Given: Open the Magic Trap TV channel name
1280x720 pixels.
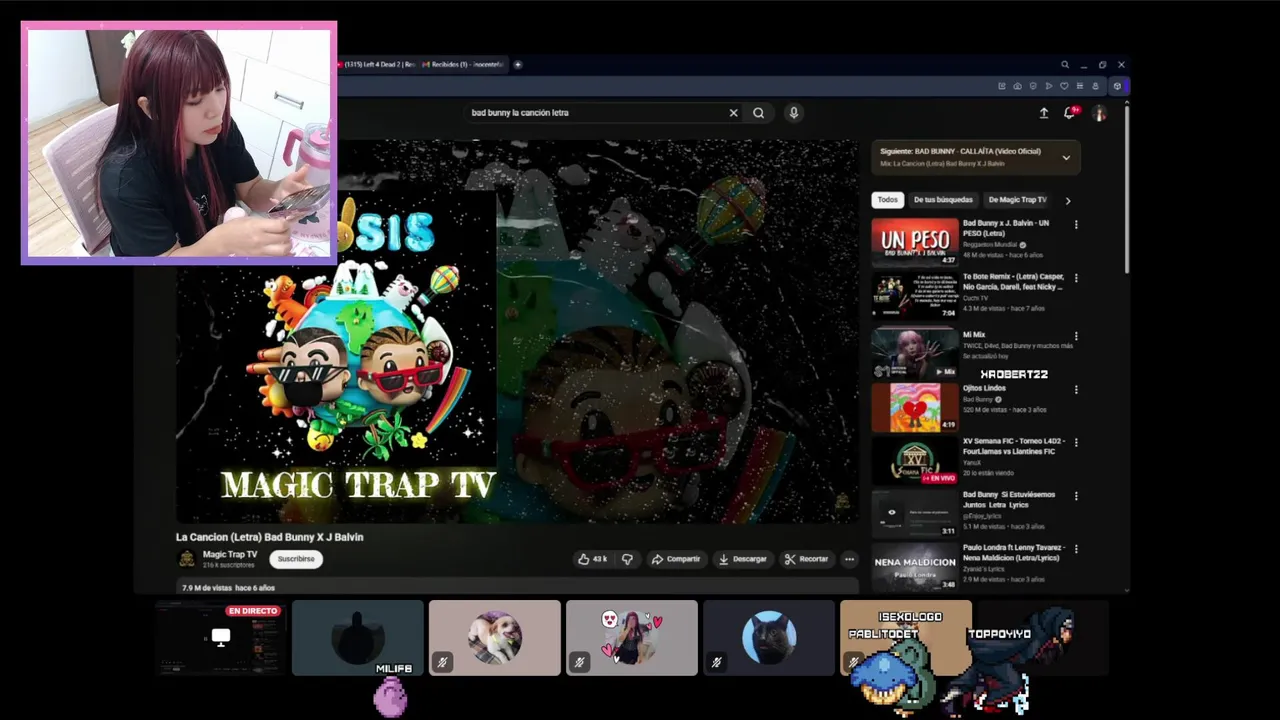Looking at the screenshot, I should (230, 555).
